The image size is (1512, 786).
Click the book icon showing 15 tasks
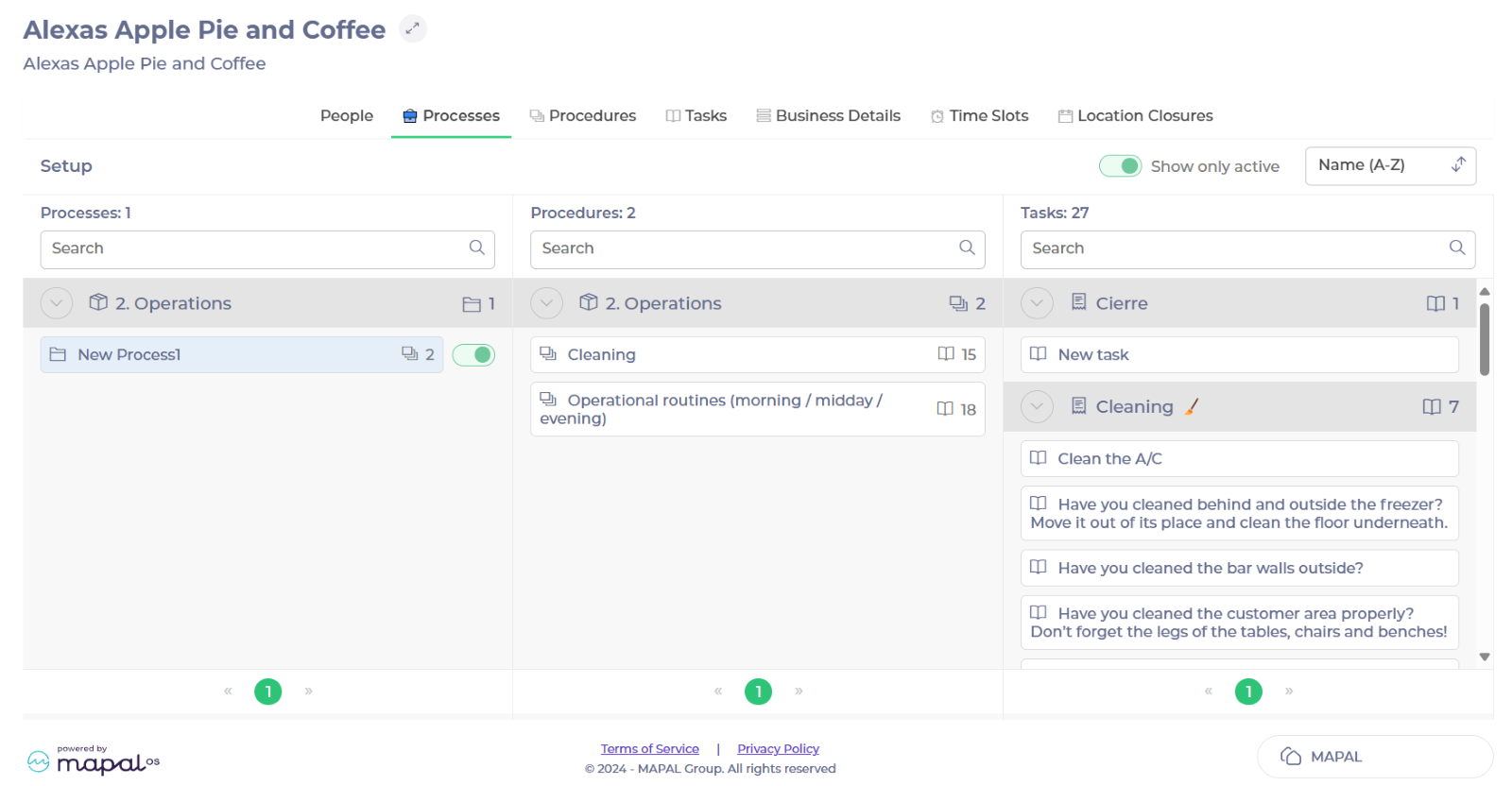click(946, 353)
